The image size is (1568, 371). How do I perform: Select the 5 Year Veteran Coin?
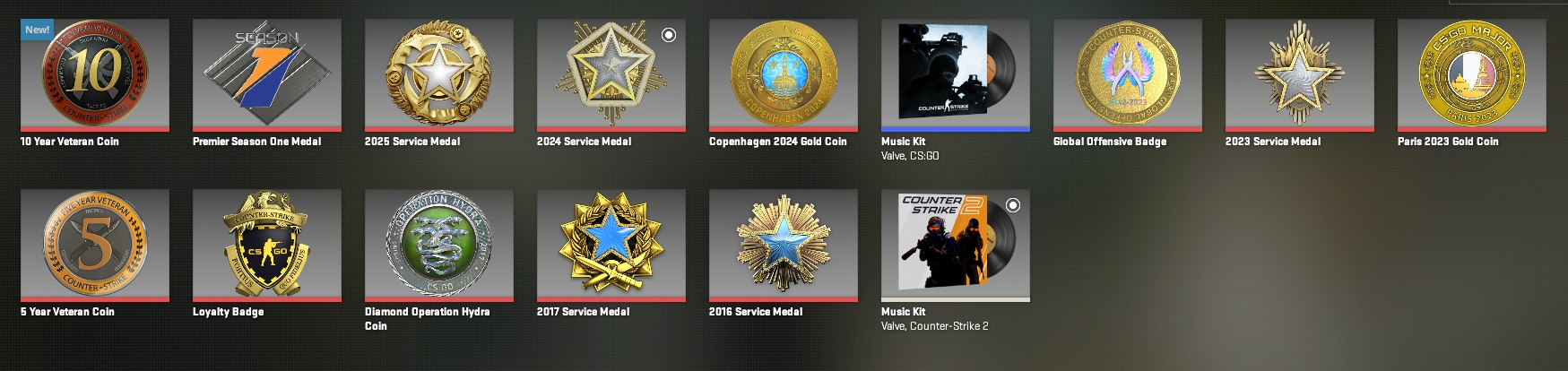click(95, 246)
